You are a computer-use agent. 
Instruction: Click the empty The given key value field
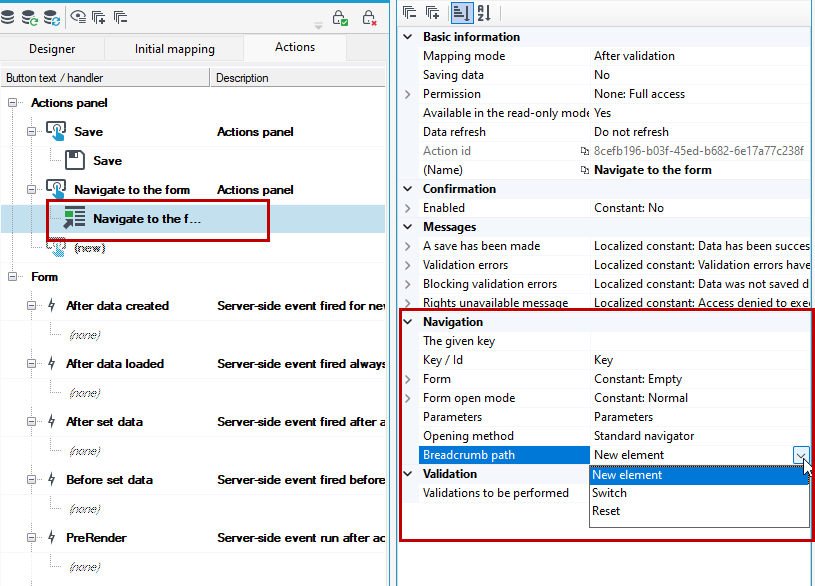[700, 341]
